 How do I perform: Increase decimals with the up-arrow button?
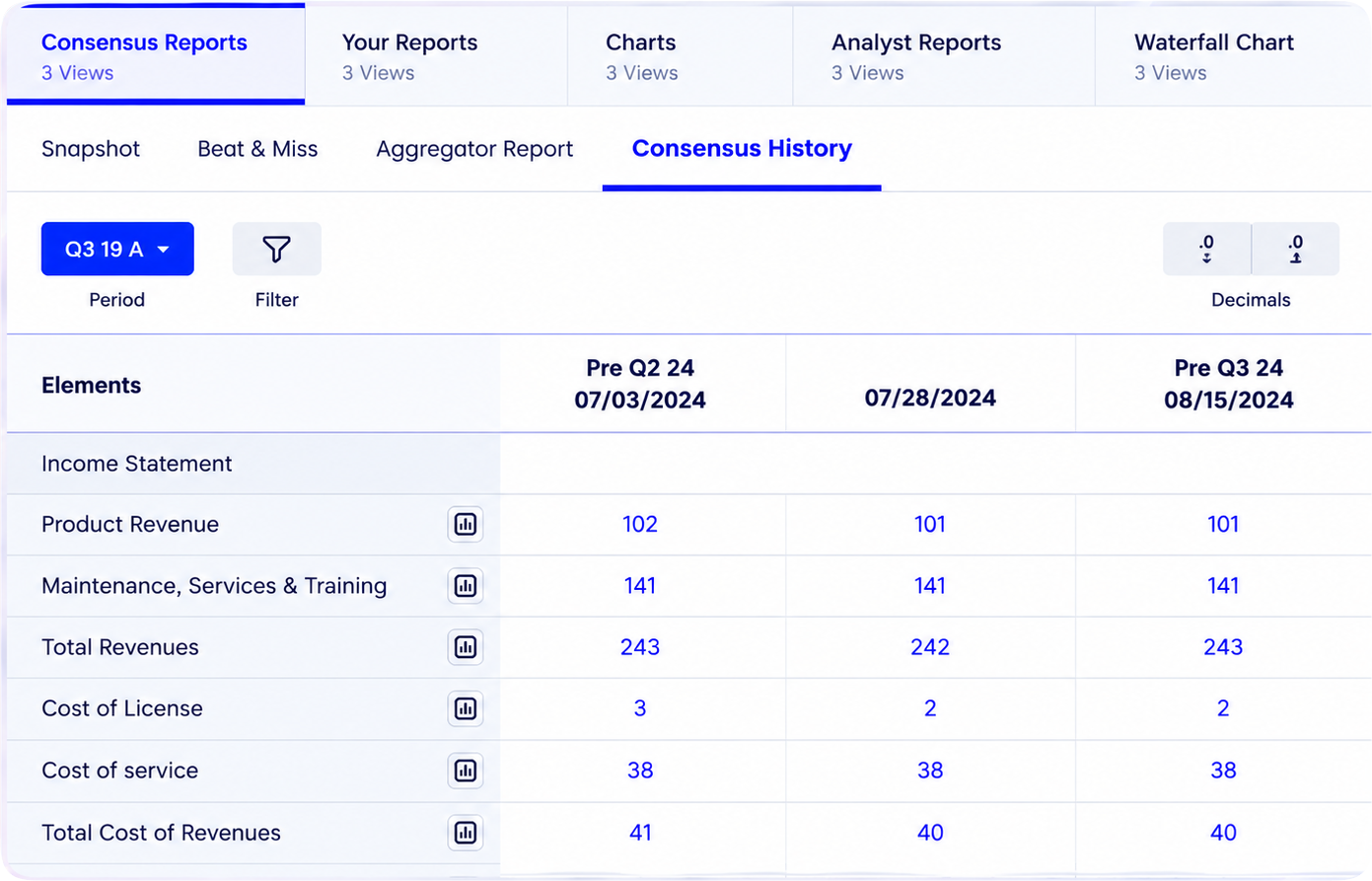[x=1295, y=249]
